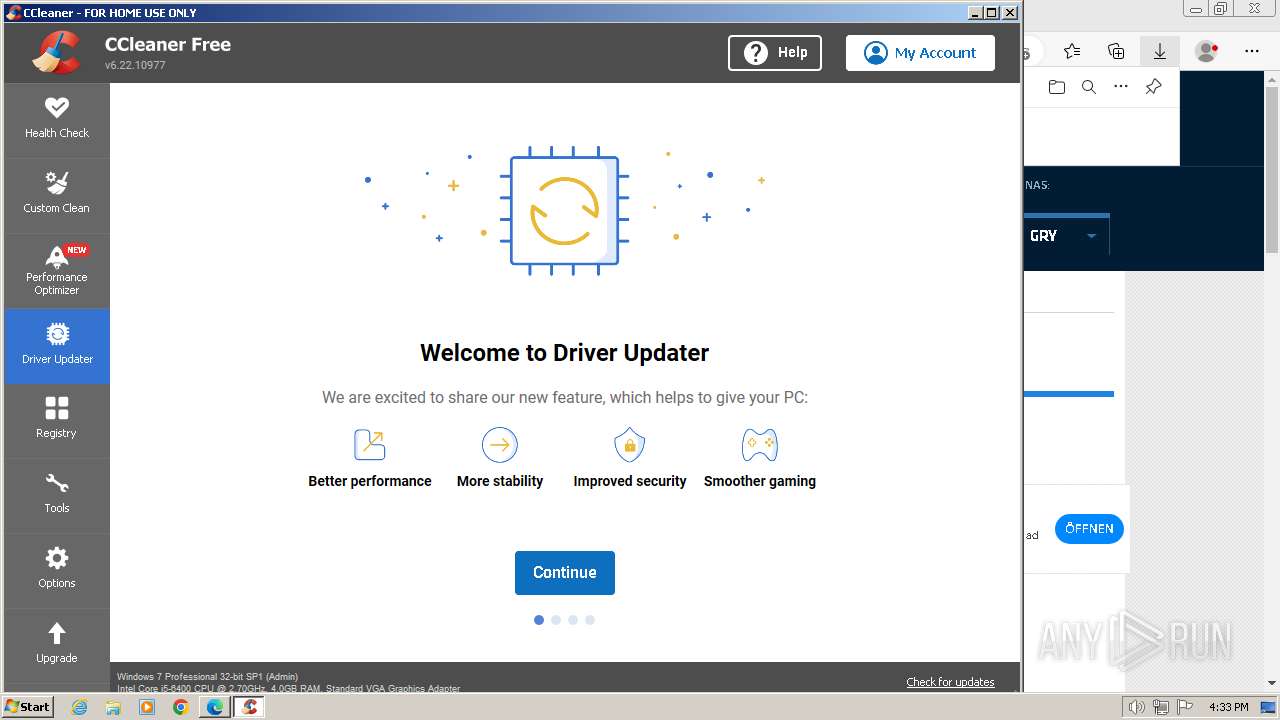
Task: Open more options in Edge downloads panel
Action: (1121, 87)
